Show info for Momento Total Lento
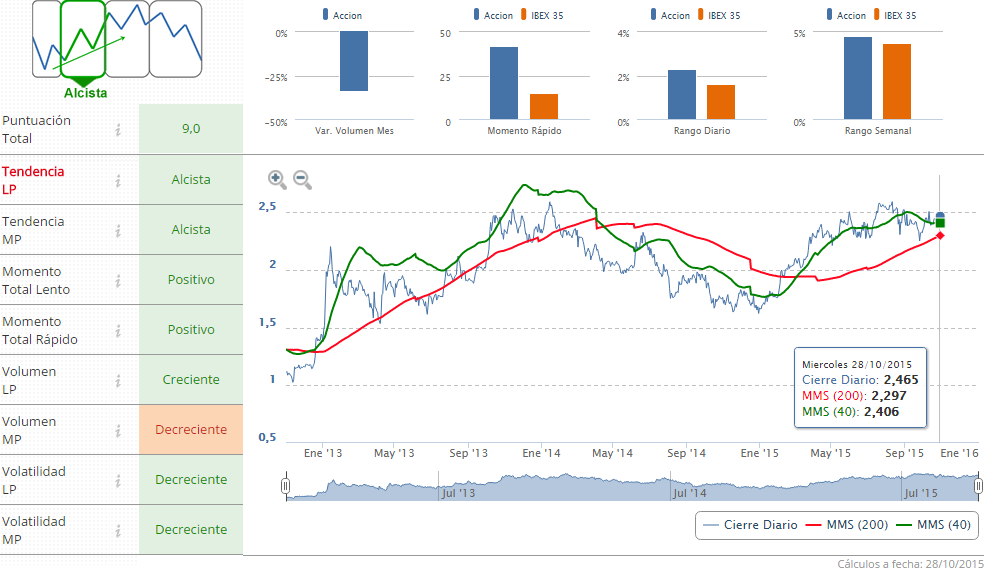Viewport: 992px width, 577px height. tap(118, 280)
